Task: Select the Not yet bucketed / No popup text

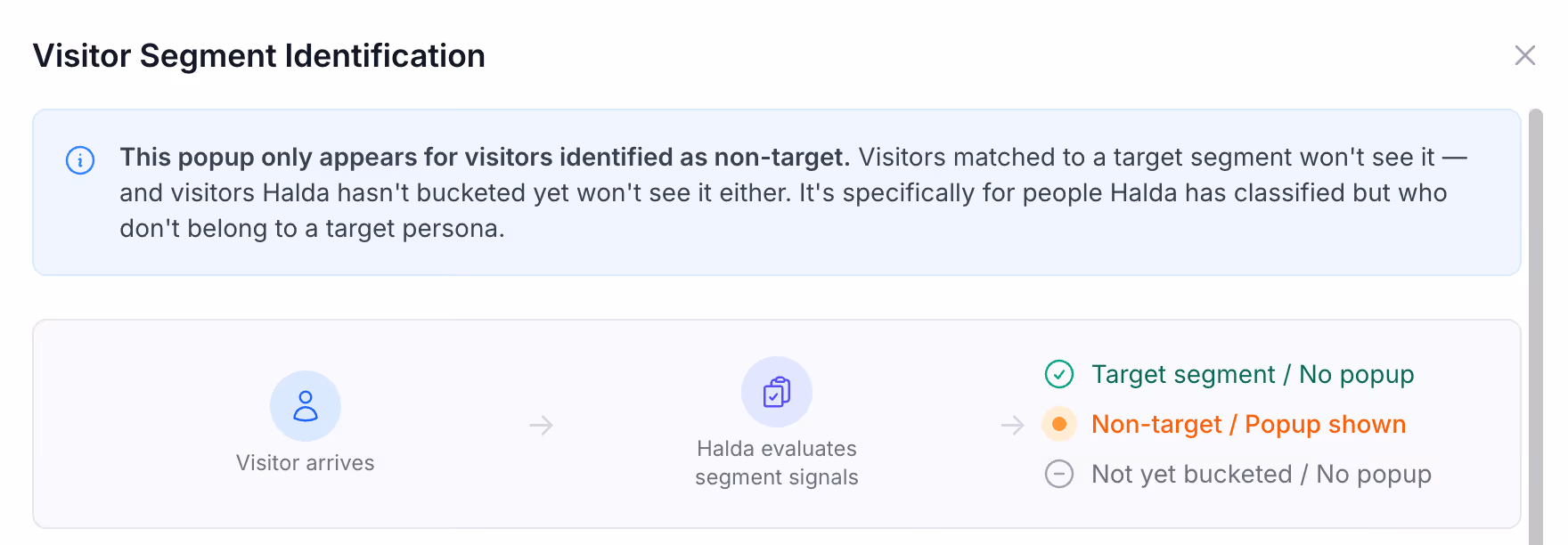Action: point(1262,474)
